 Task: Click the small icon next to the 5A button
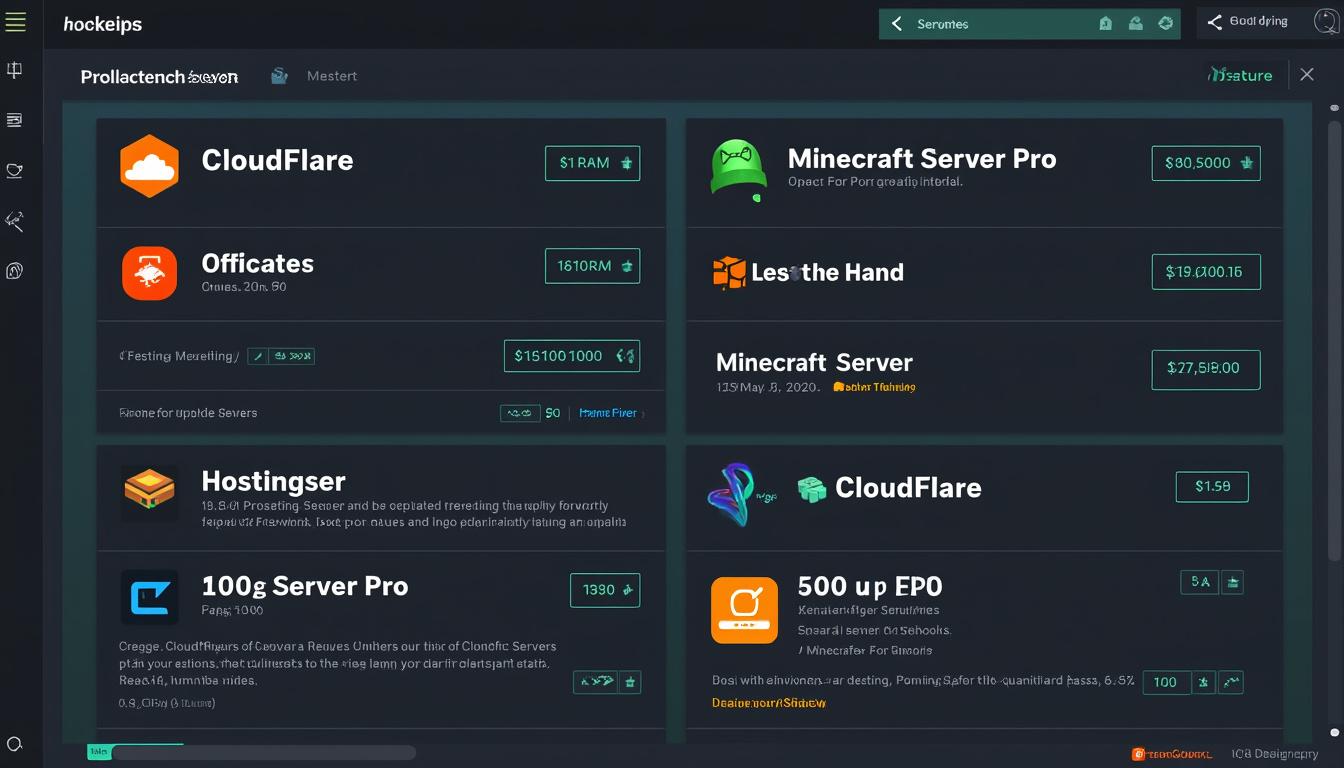[1233, 582]
